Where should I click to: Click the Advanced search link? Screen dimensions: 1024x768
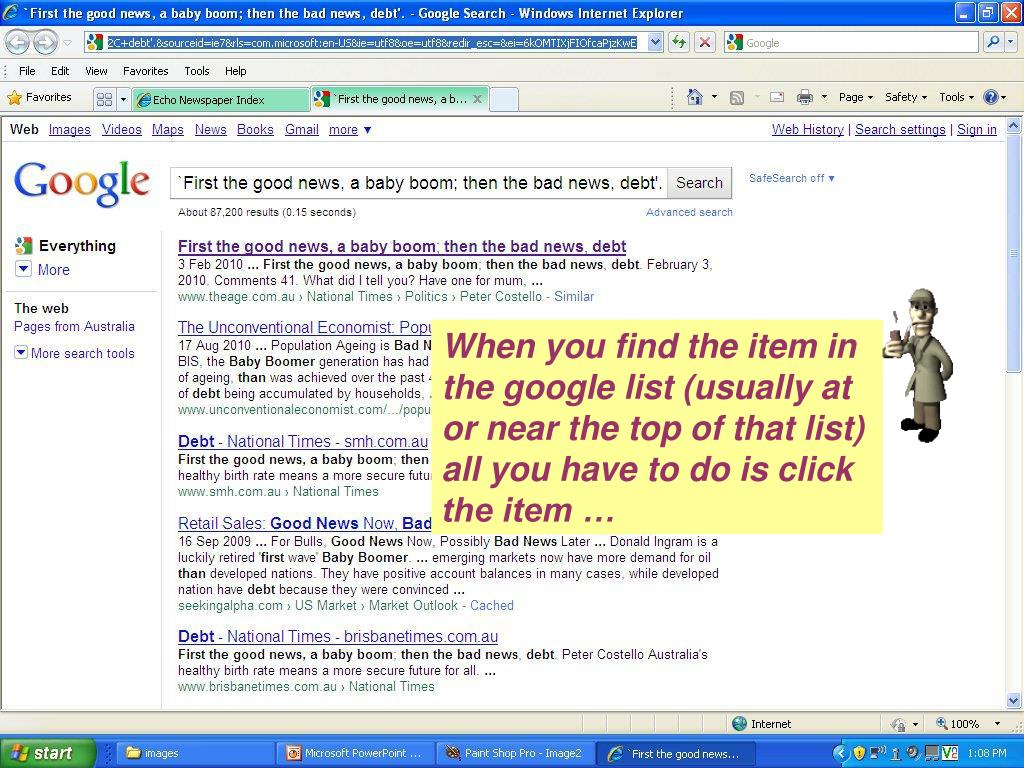689,212
